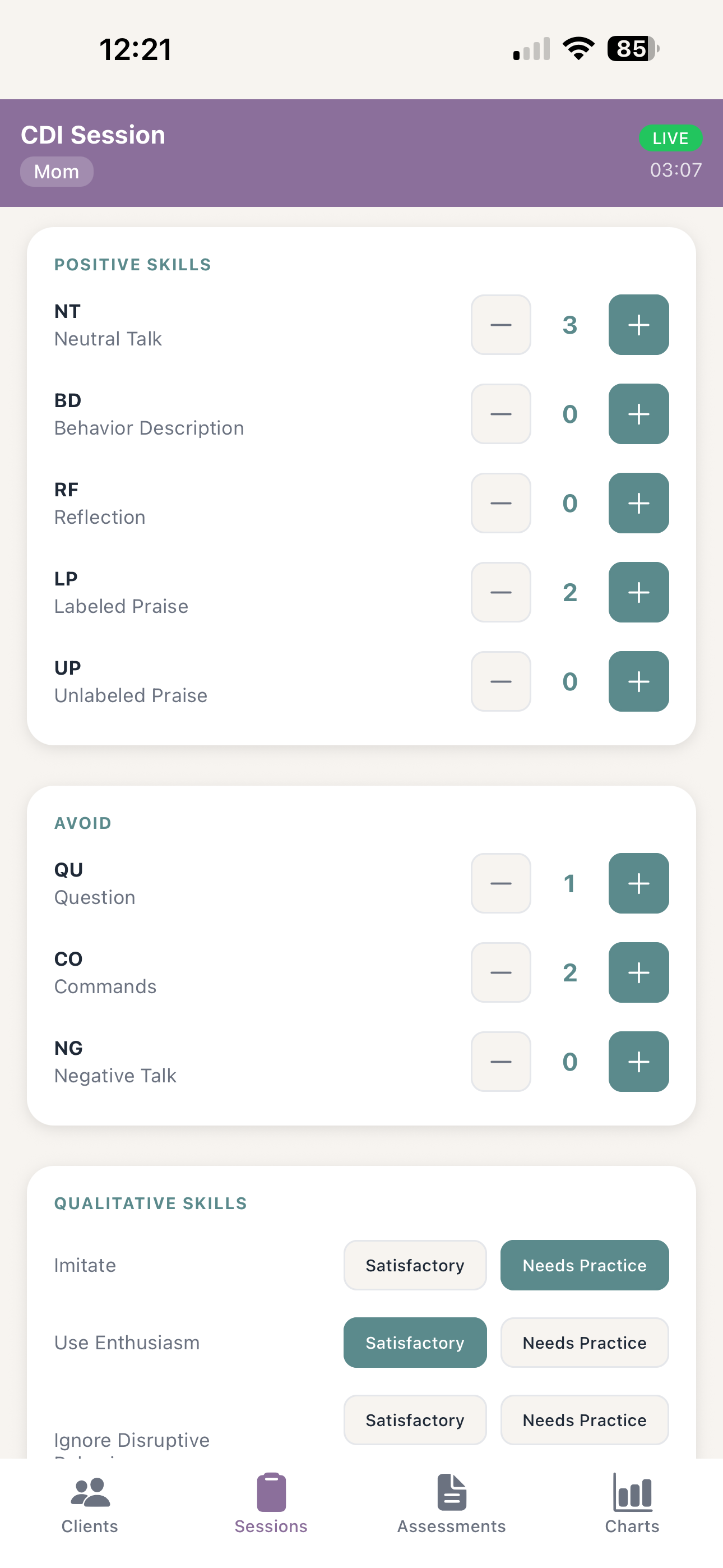Select the Sessions tab
The image size is (723, 1568).
271,1504
